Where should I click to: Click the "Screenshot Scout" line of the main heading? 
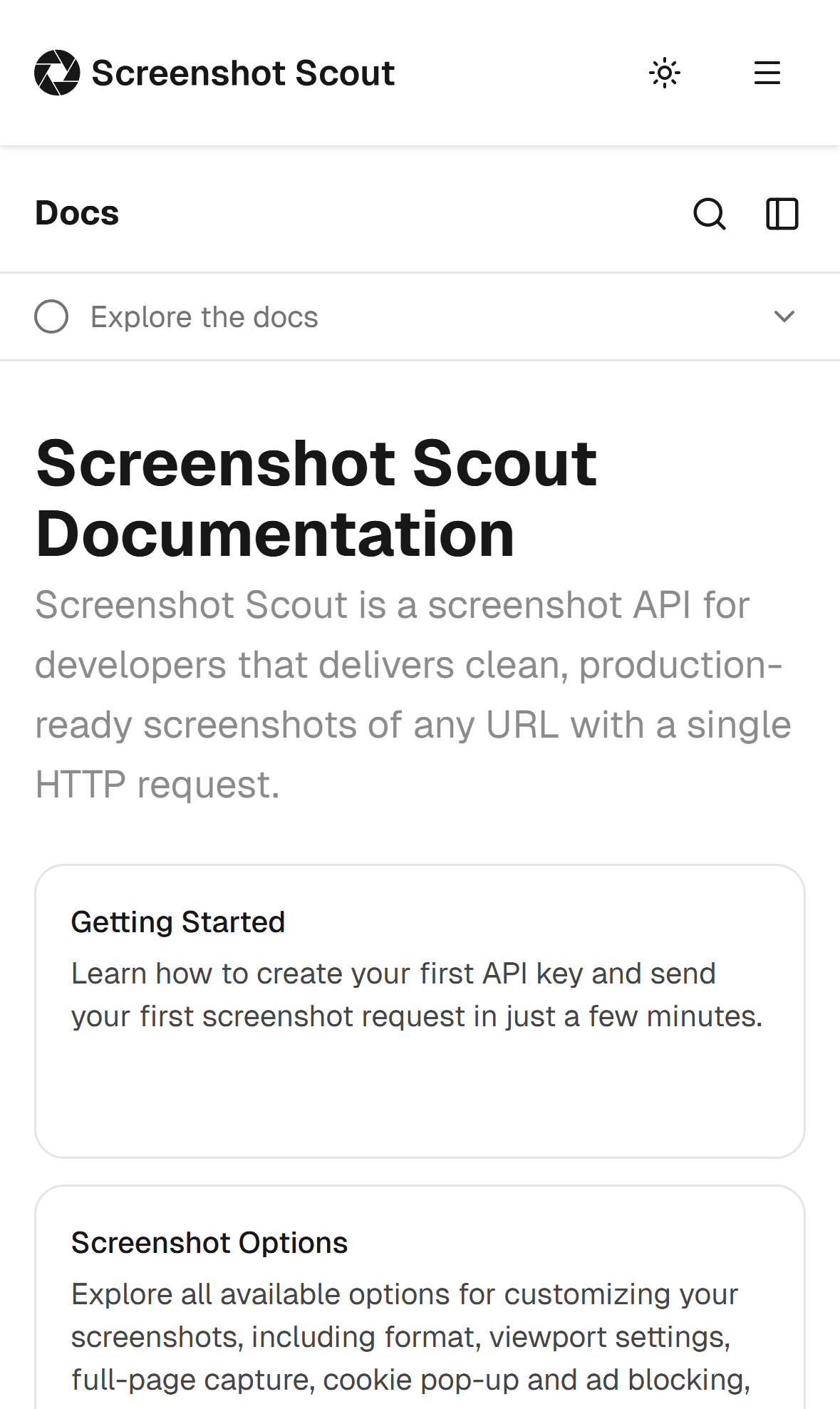[316, 463]
